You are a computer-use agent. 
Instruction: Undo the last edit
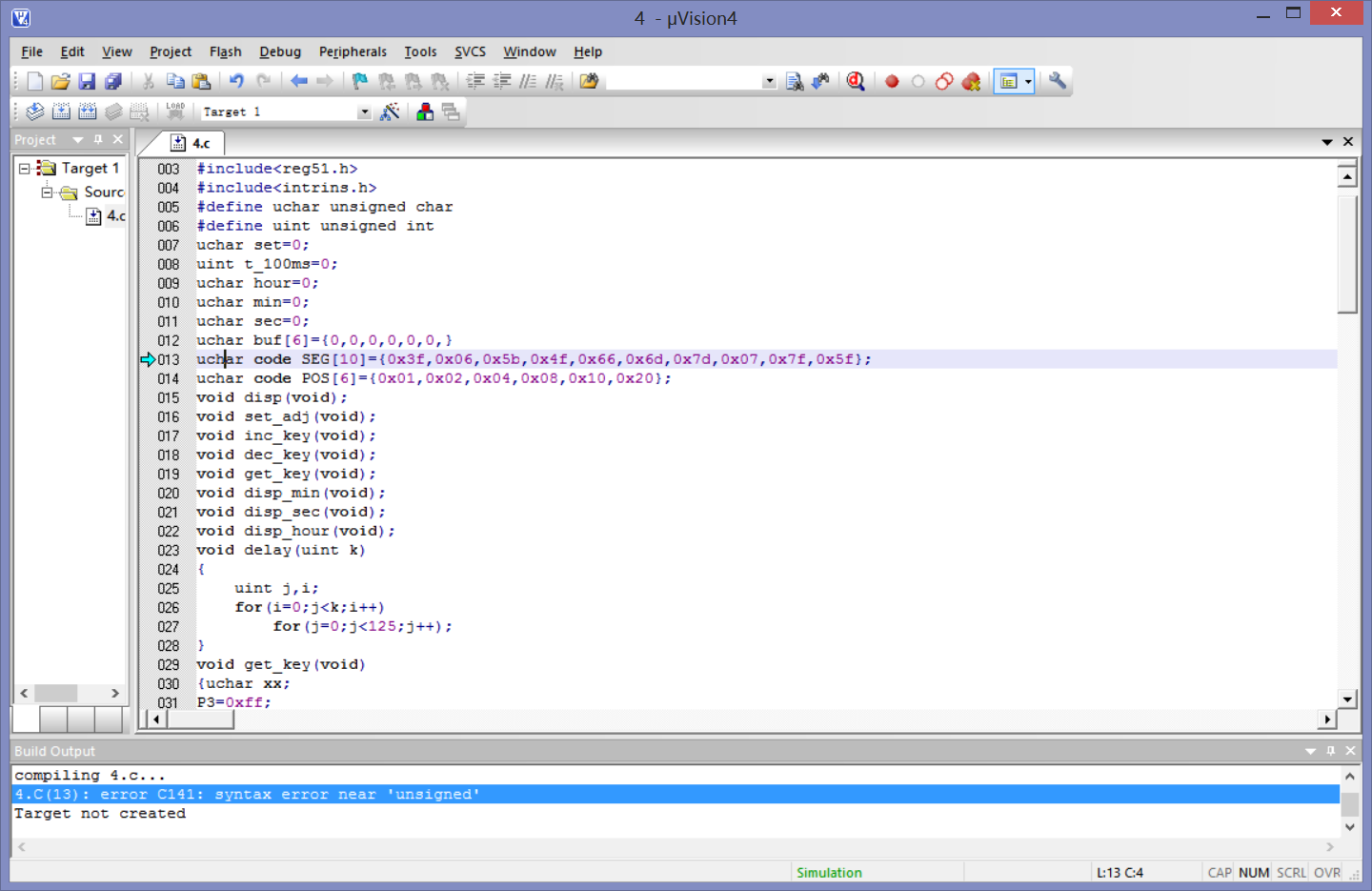(236, 82)
